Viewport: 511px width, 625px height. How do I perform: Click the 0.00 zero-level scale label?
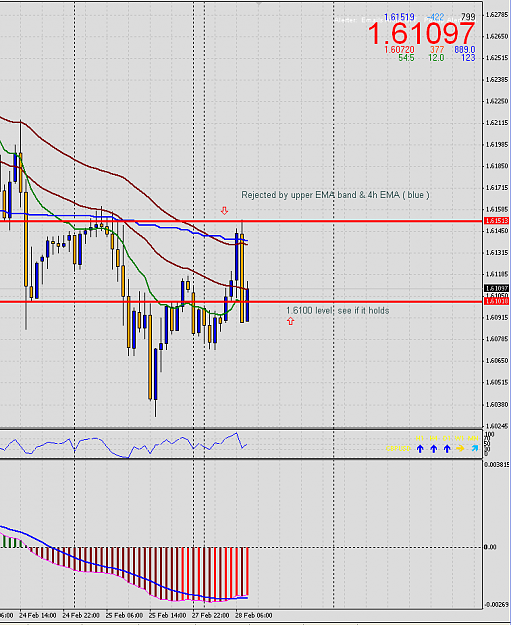[x=490, y=547]
